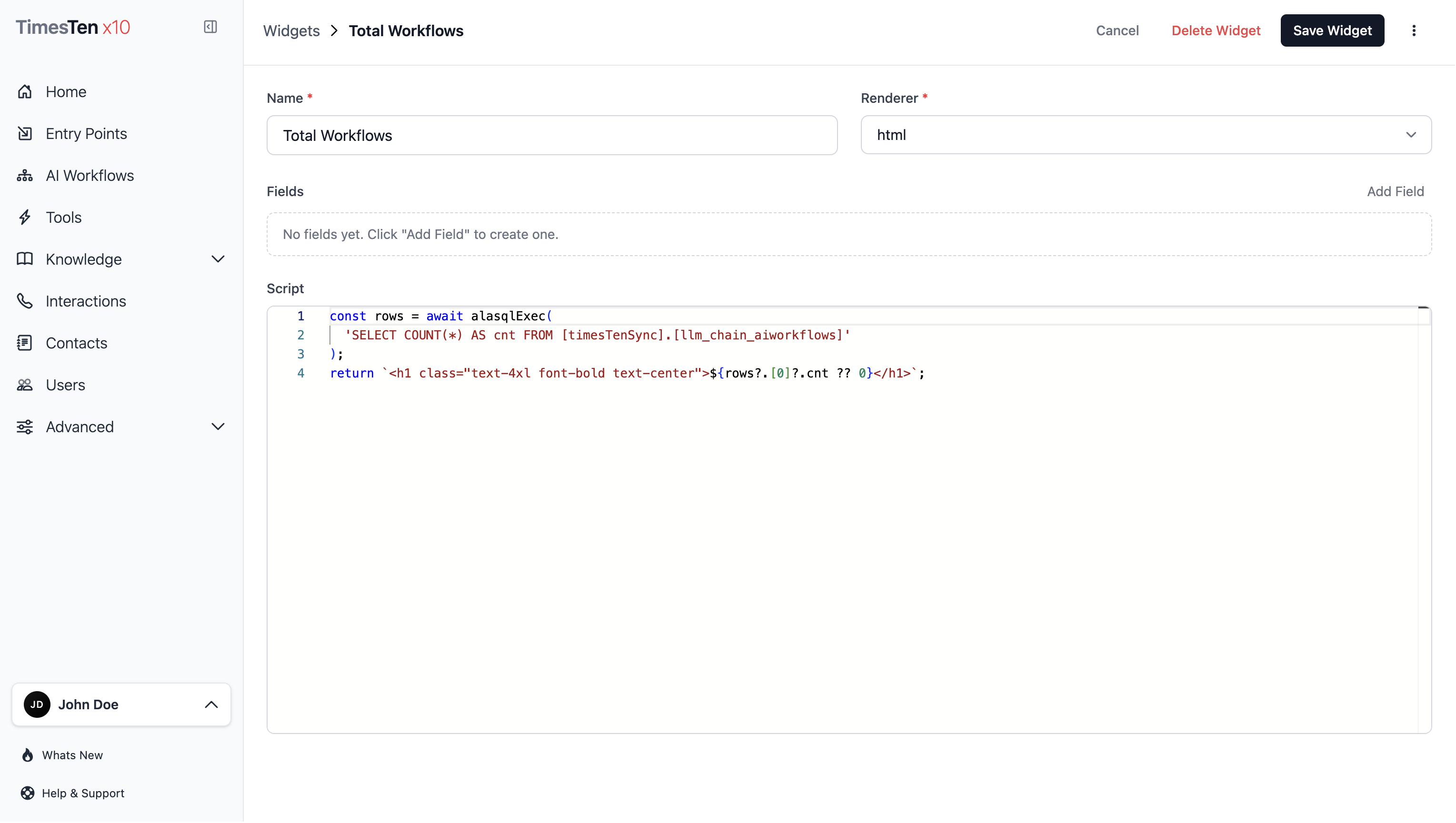Click script line 2 SQL query text

[598, 335]
